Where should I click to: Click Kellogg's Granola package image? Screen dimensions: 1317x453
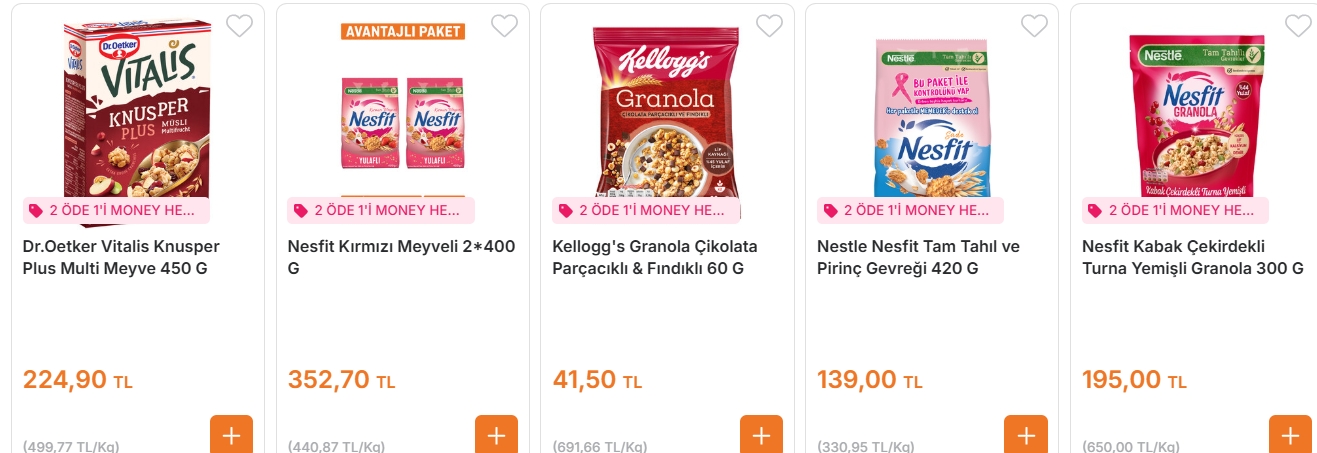[x=666, y=110]
